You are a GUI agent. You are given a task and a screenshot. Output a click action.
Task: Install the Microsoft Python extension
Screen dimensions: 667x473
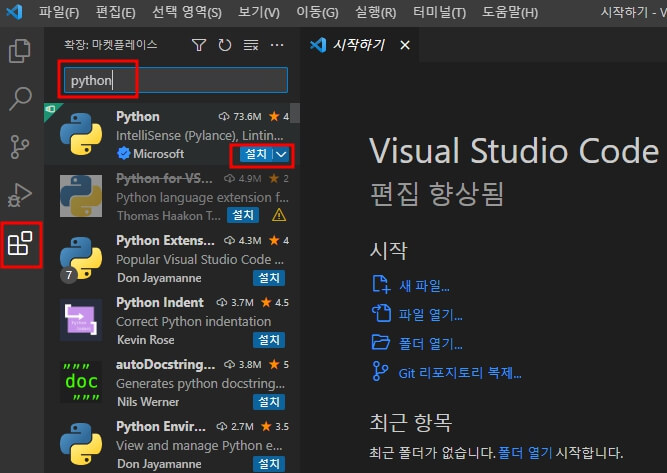pos(256,154)
